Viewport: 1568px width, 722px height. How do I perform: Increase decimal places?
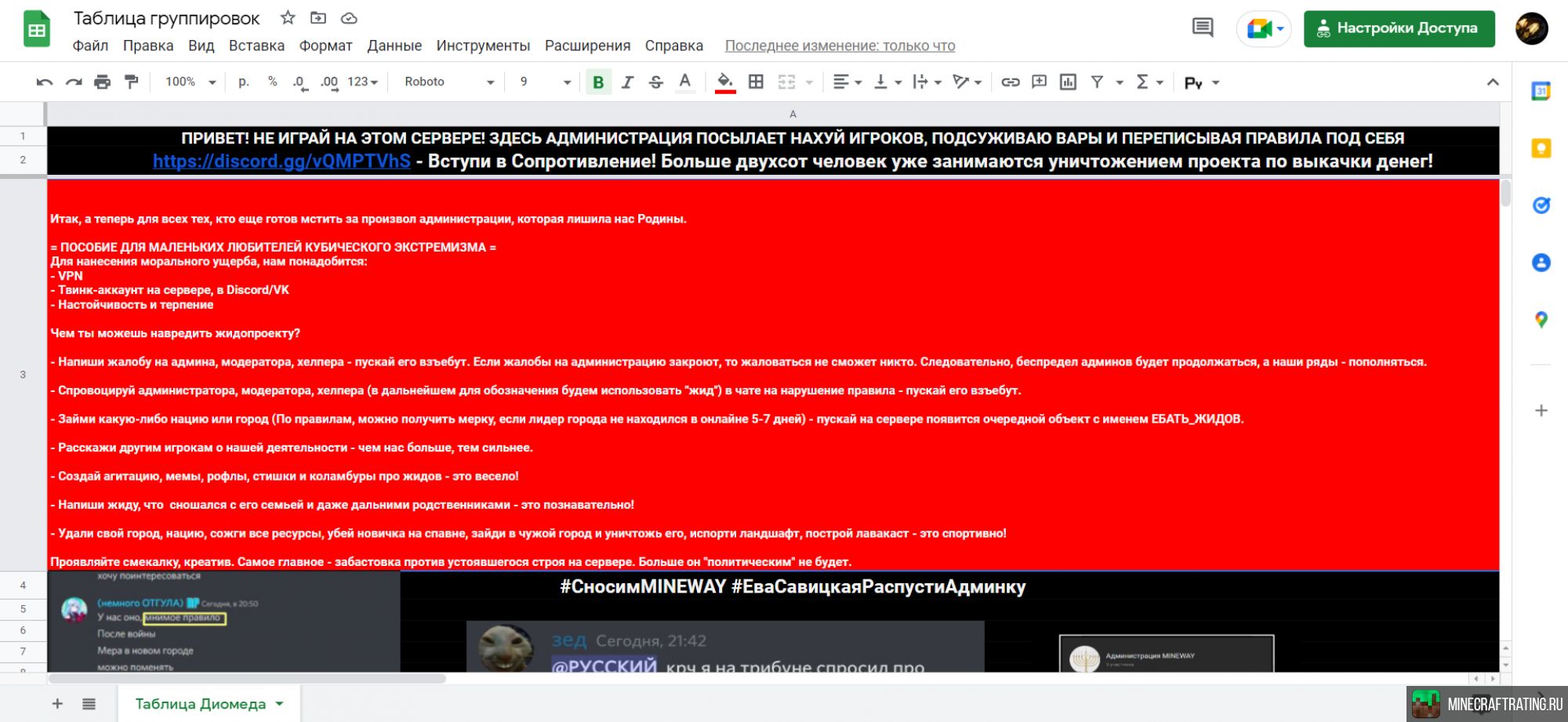[x=329, y=82]
